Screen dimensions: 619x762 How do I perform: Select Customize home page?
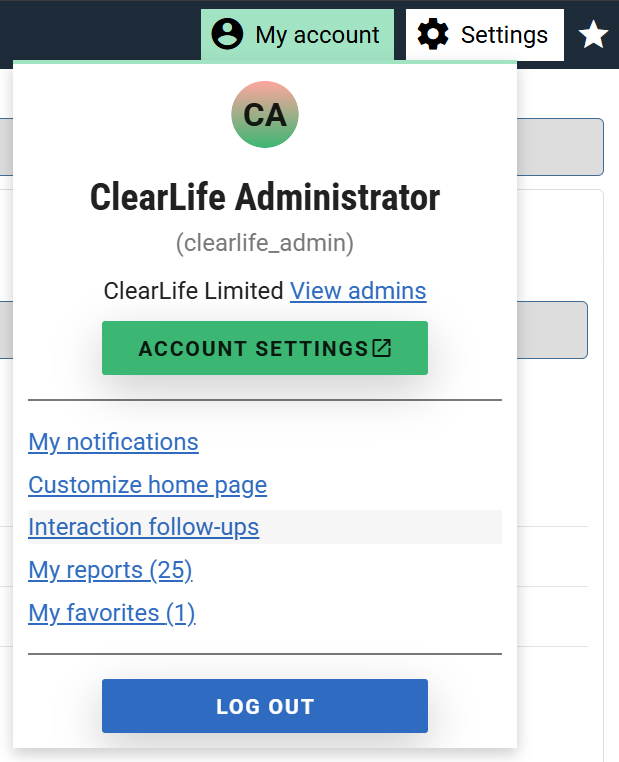[x=147, y=485]
